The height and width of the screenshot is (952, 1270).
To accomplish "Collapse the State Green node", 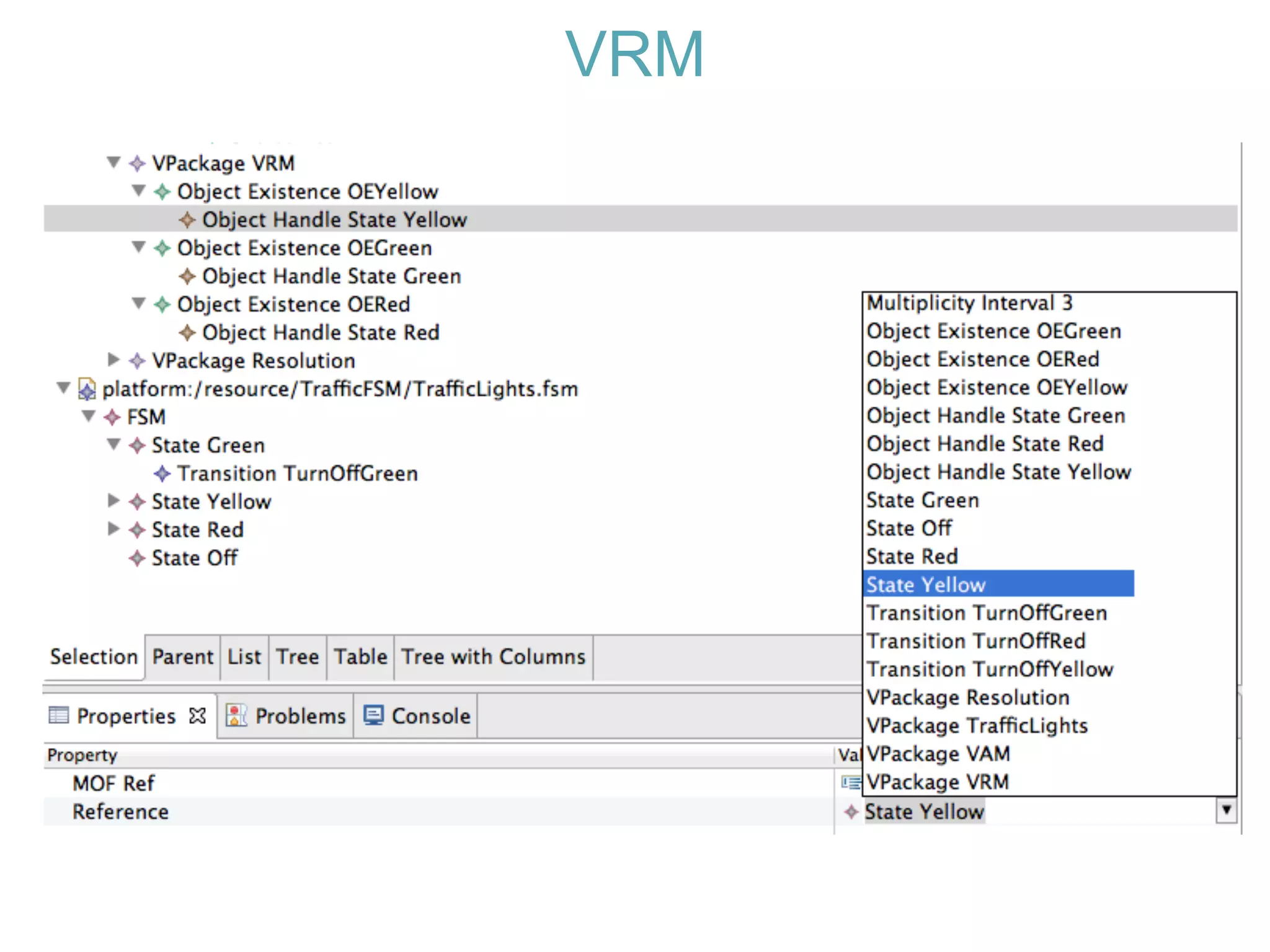I will tap(113, 444).
